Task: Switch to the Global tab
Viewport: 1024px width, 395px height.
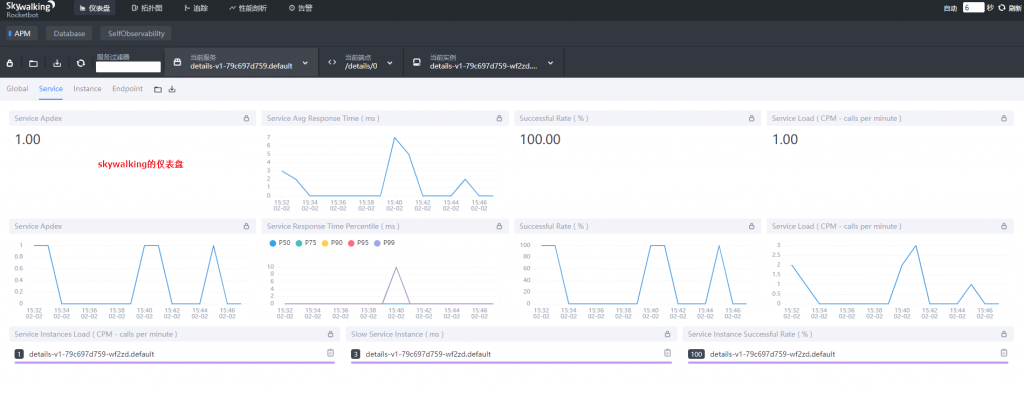Action: 17,89
